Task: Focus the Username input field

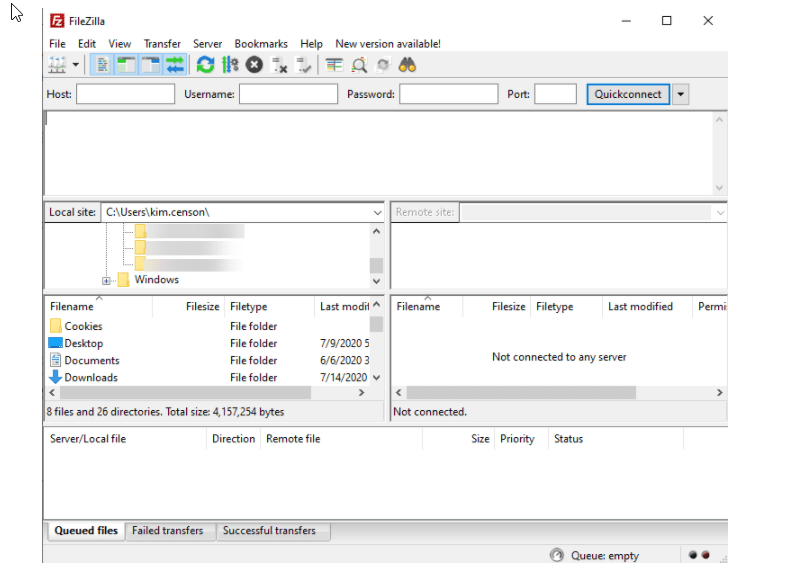Action: [x=288, y=94]
